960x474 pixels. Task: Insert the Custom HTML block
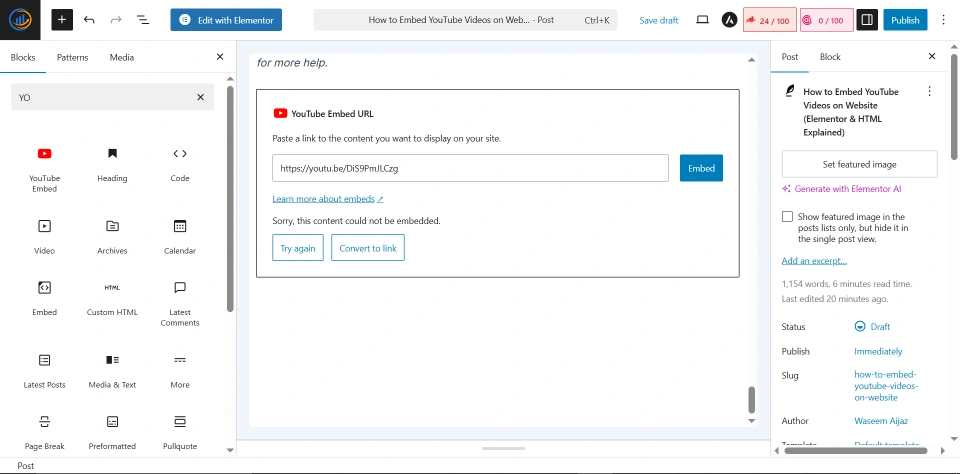112,298
